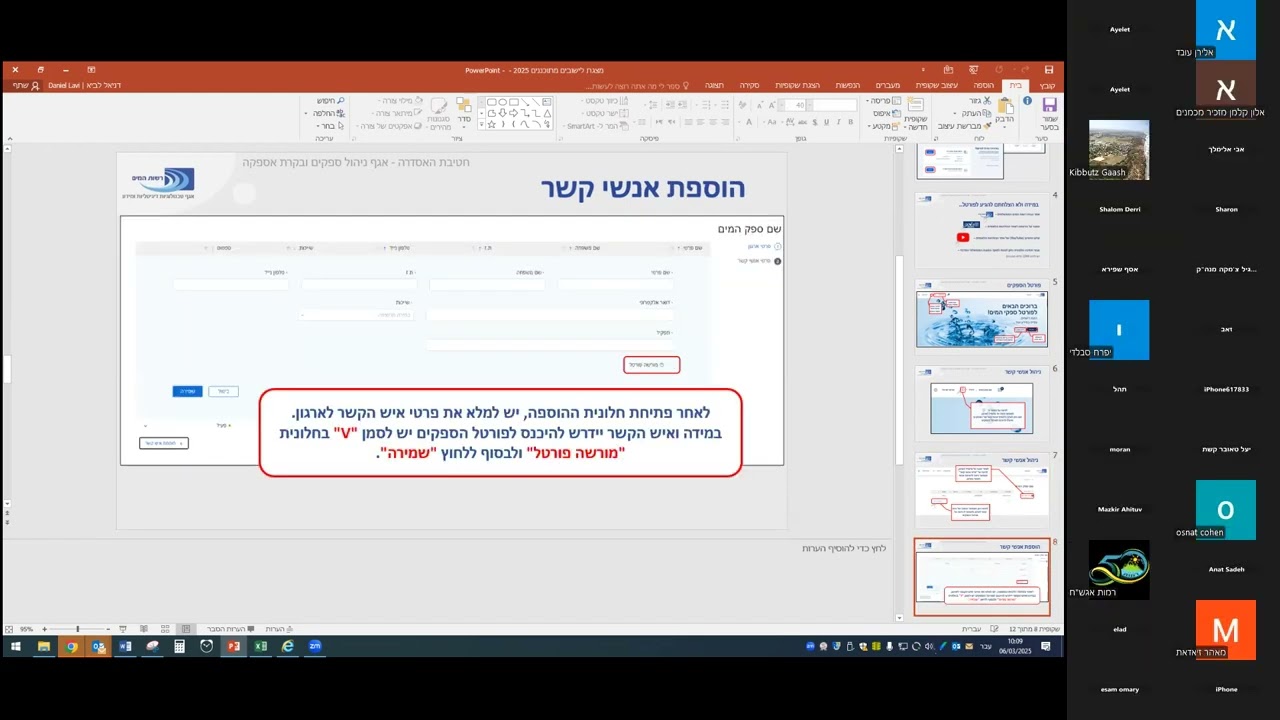Open Excel from the taskbar

coord(260,647)
